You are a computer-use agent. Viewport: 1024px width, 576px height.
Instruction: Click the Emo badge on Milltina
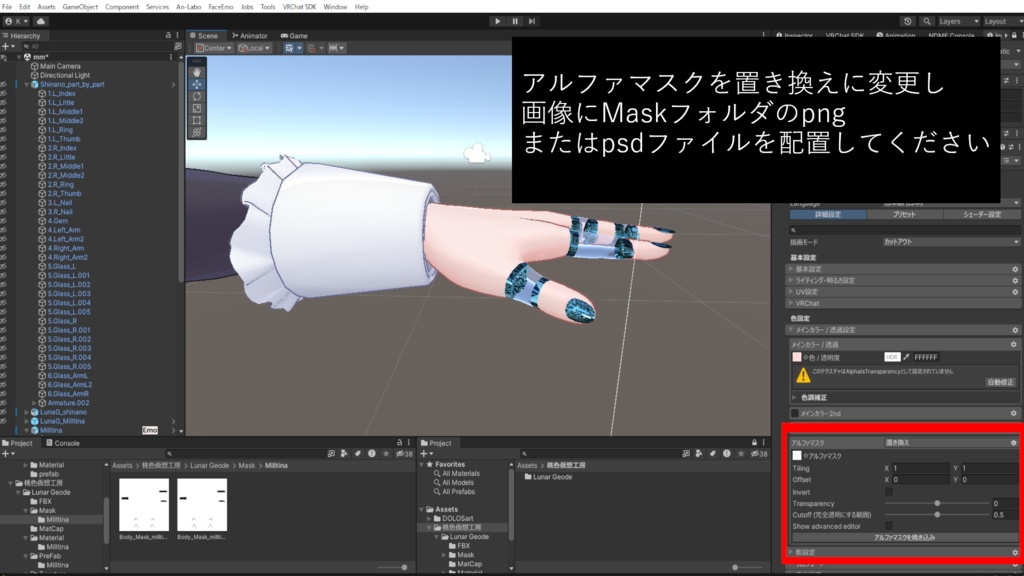[x=150, y=430]
